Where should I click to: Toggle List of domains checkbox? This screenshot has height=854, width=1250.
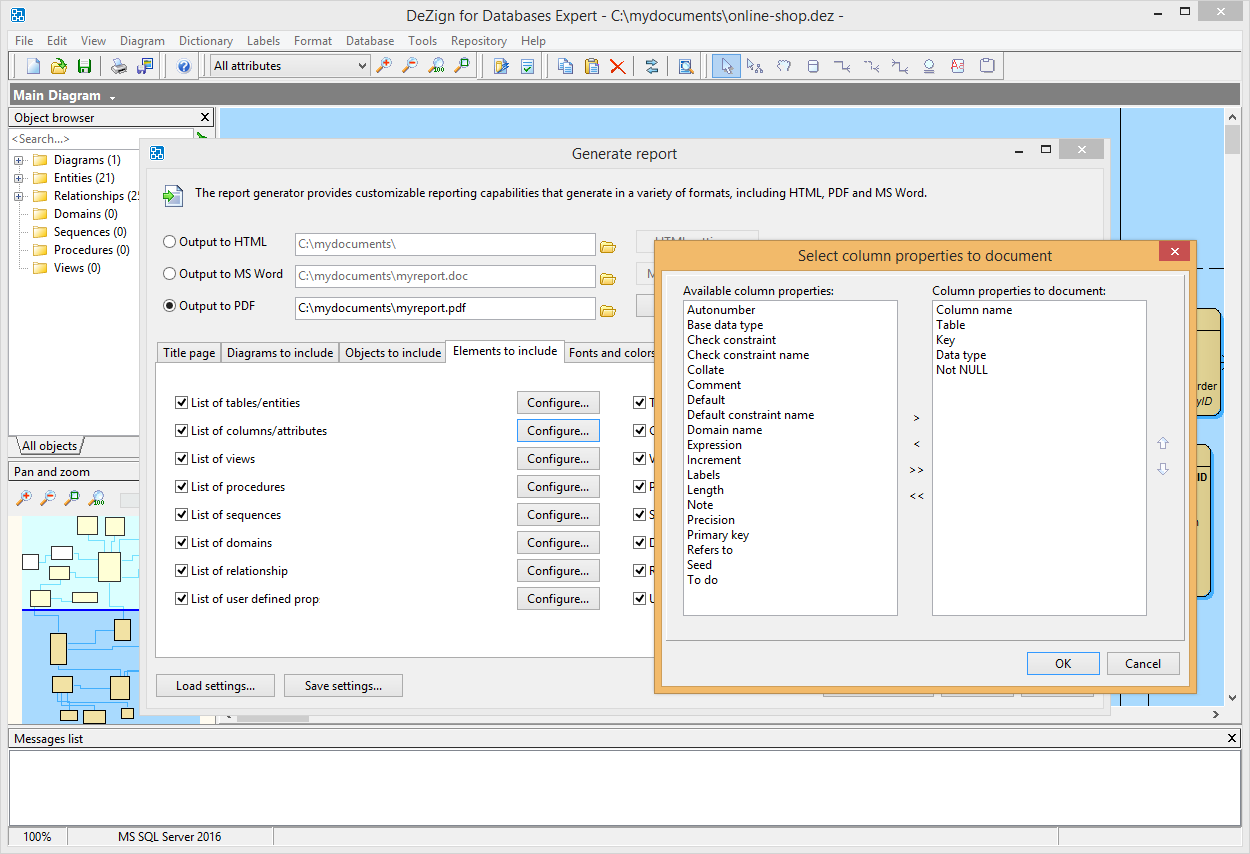pyautogui.click(x=181, y=543)
